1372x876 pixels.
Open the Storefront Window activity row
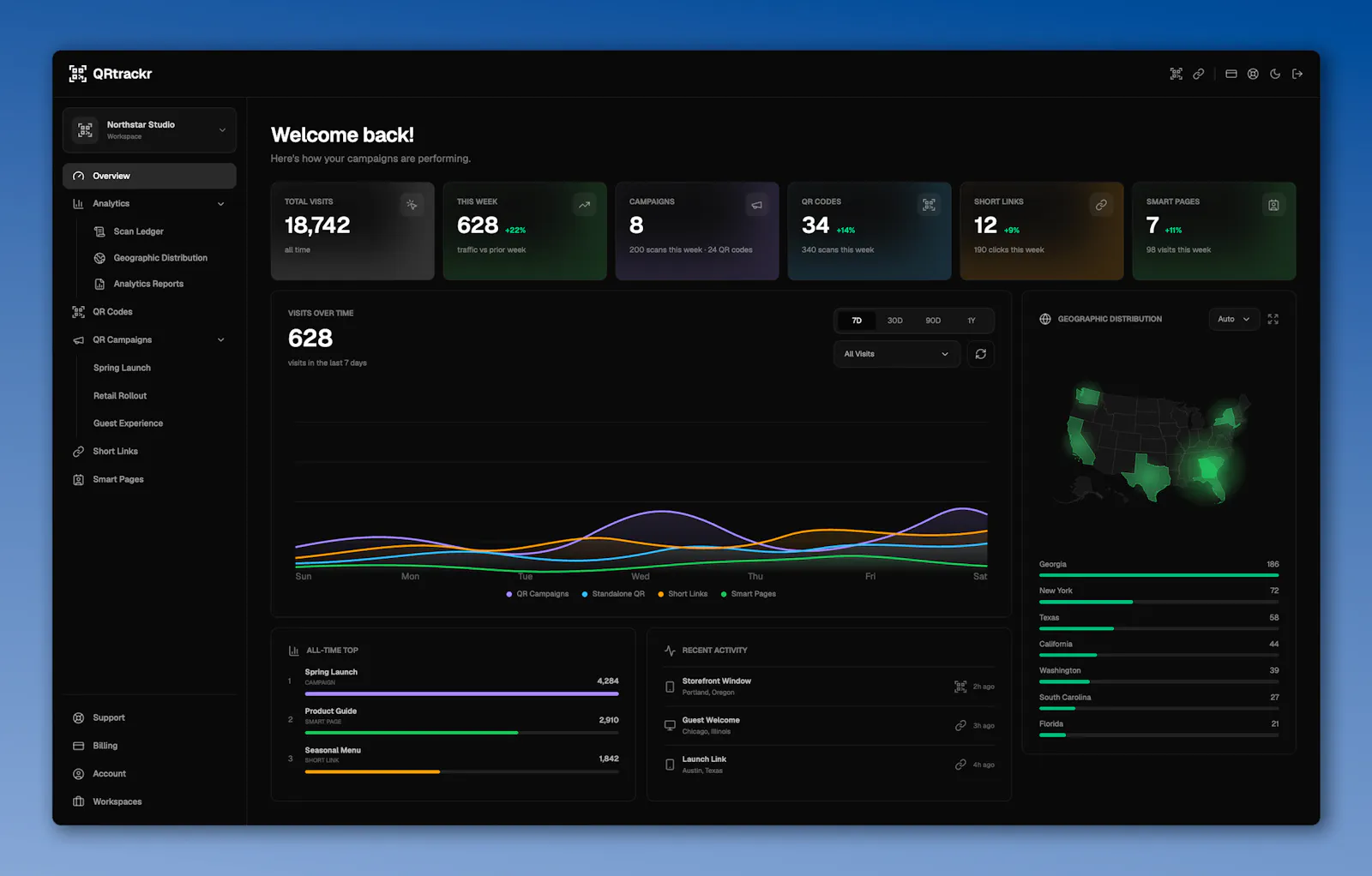pyautogui.click(x=829, y=687)
